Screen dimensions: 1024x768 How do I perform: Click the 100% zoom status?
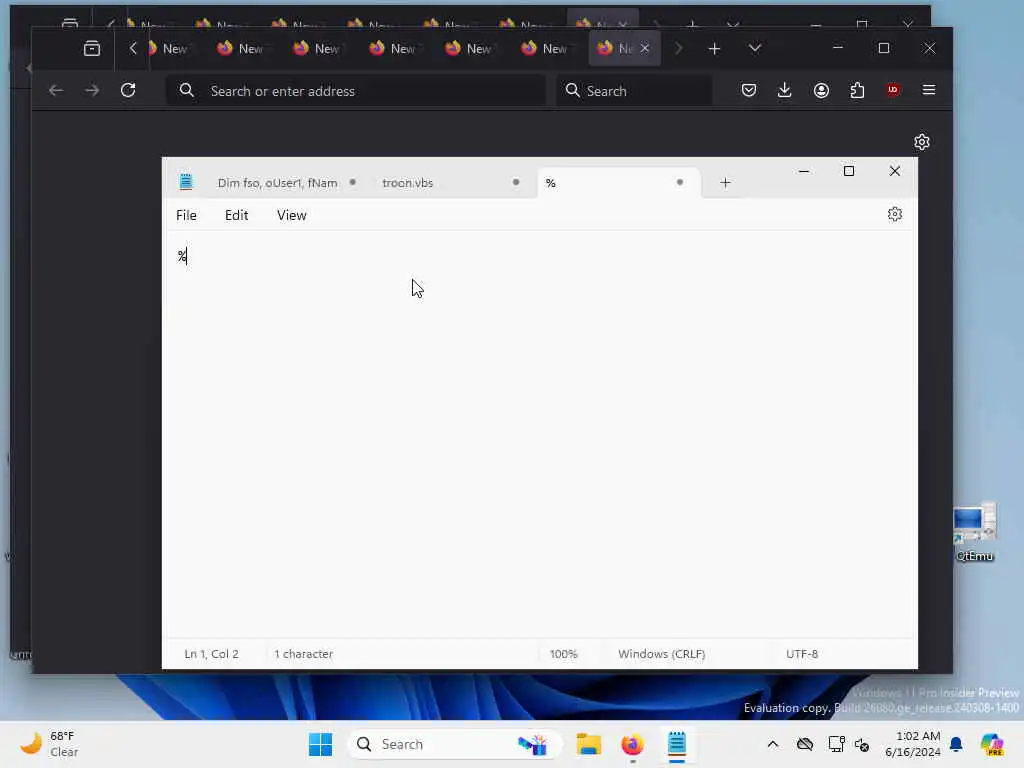click(564, 654)
